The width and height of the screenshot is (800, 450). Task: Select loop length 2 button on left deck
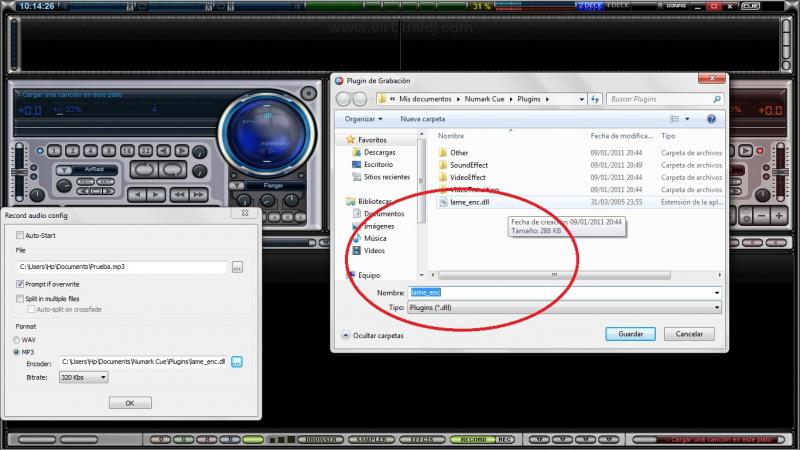(72, 151)
